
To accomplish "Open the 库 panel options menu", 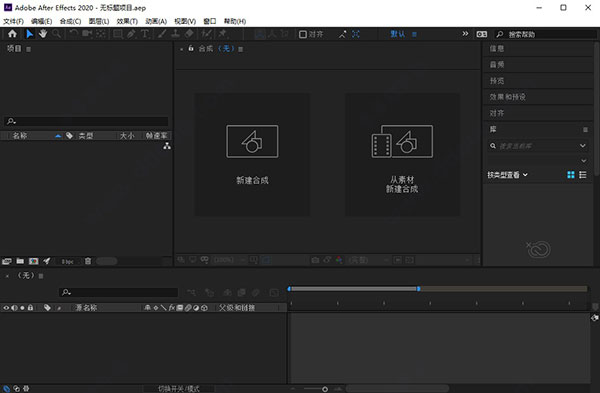I will pos(585,130).
